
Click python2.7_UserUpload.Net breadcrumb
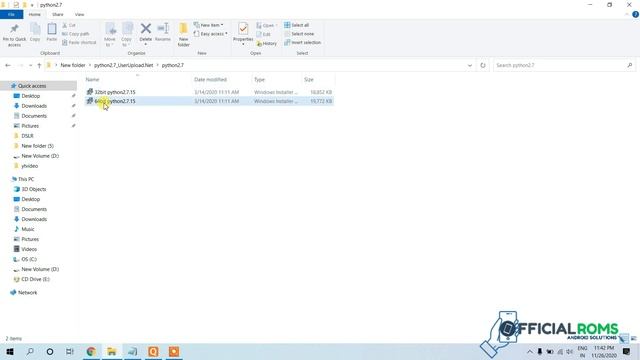coord(124,65)
